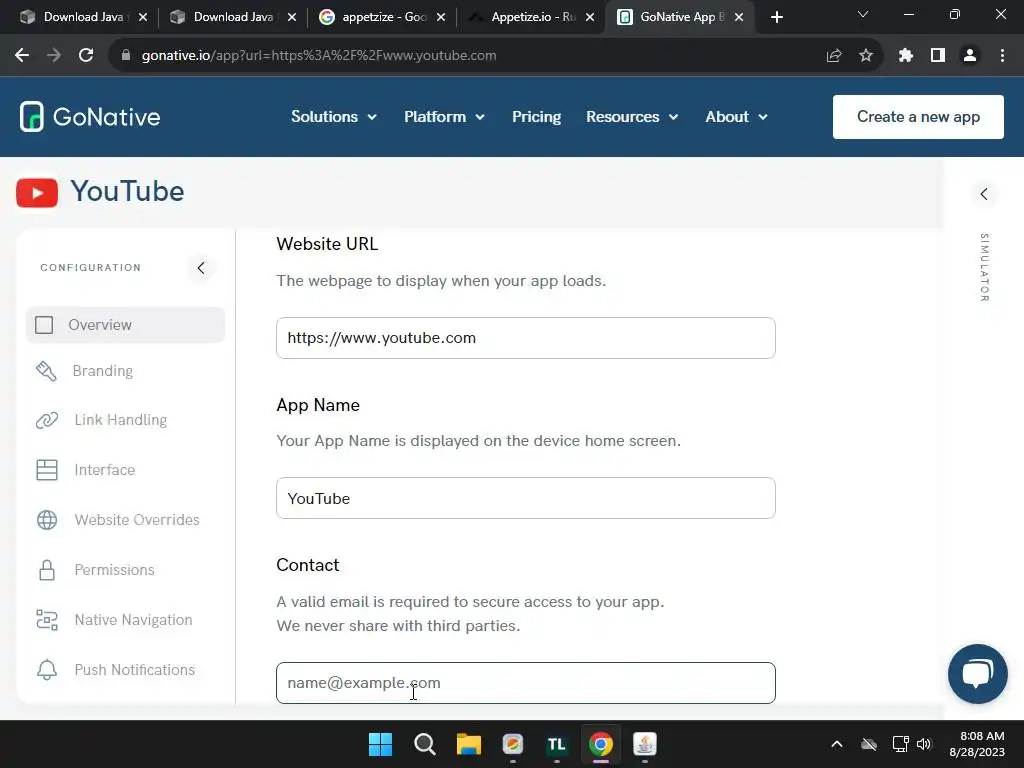Image resolution: width=1024 pixels, height=768 pixels.
Task: Click the vertical SIMULATOR label
Action: (984, 268)
